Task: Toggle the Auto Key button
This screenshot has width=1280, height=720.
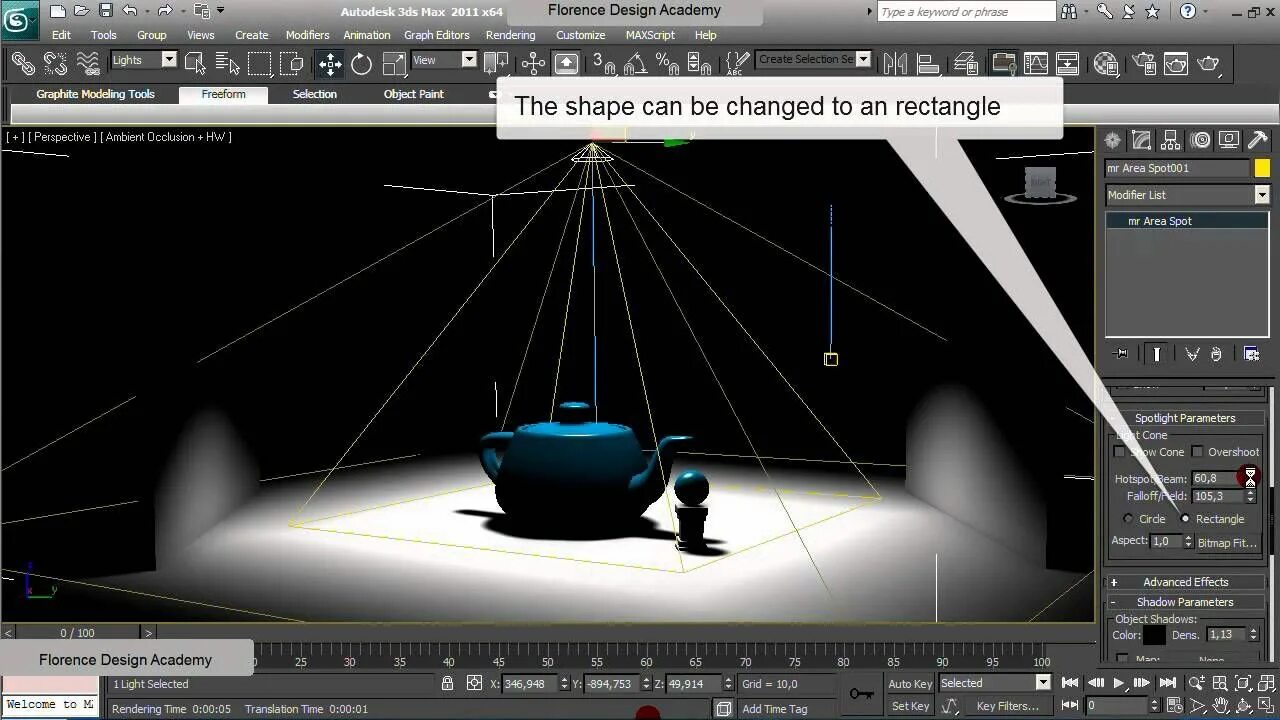Action: click(910, 684)
